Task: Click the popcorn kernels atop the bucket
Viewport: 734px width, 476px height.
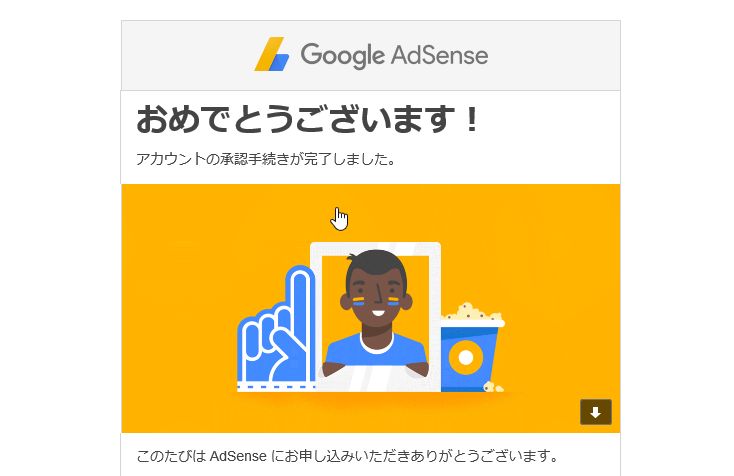Action: (x=473, y=313)
